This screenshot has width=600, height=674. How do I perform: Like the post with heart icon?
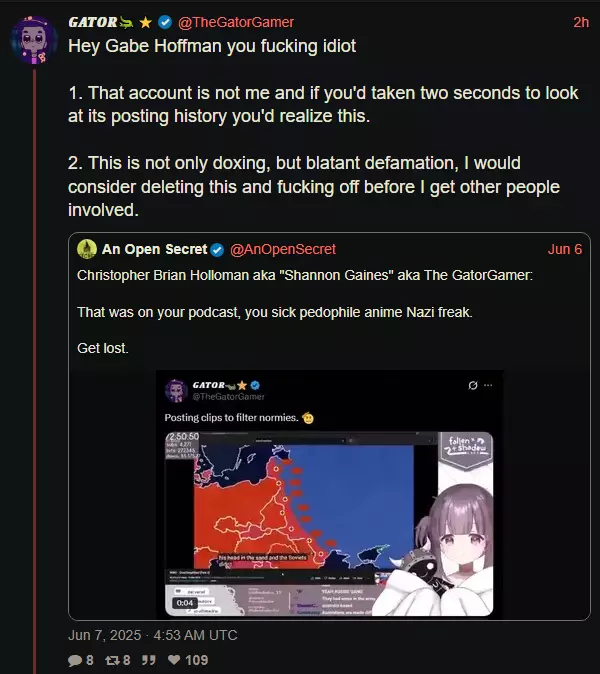[x=174, y=659]
